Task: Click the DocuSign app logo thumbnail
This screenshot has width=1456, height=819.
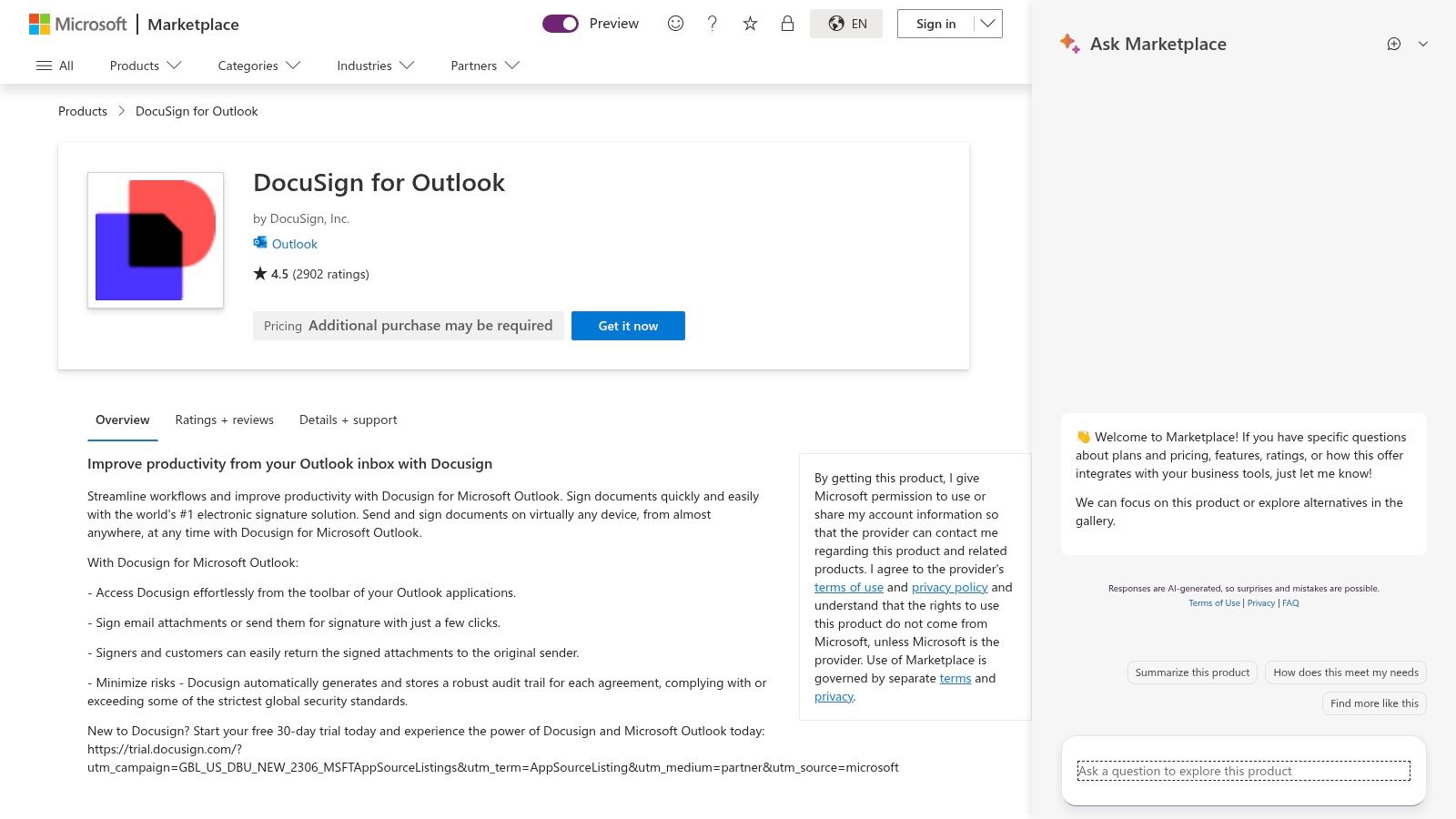Action: 156,240
